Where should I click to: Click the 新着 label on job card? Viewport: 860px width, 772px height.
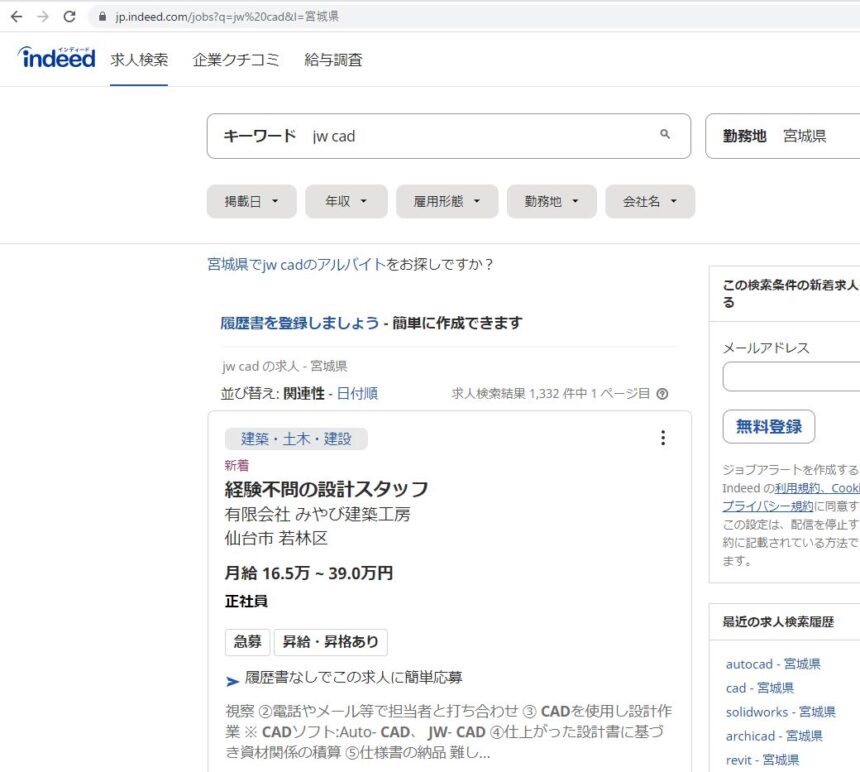pos(236,466)
